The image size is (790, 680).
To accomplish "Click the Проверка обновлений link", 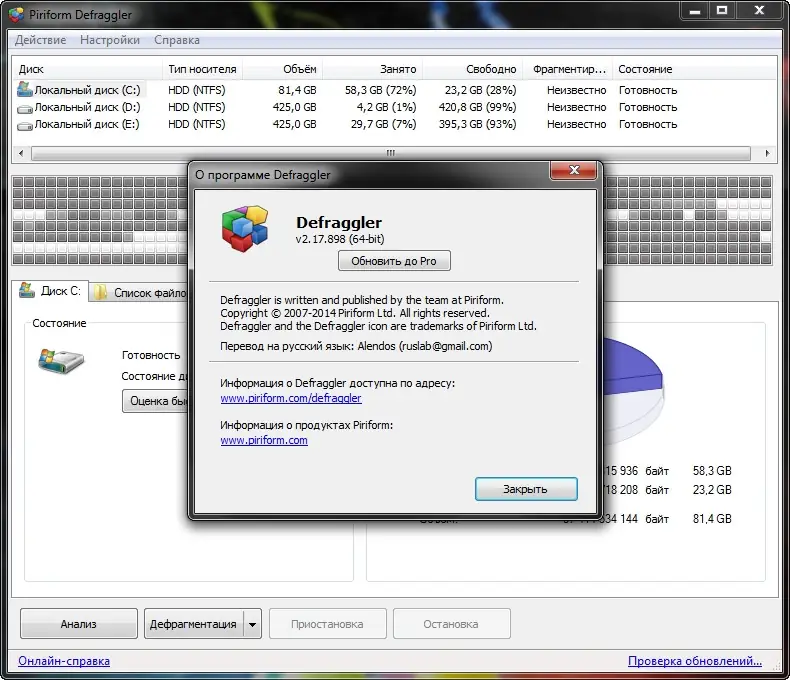I will tap(695, 660).
